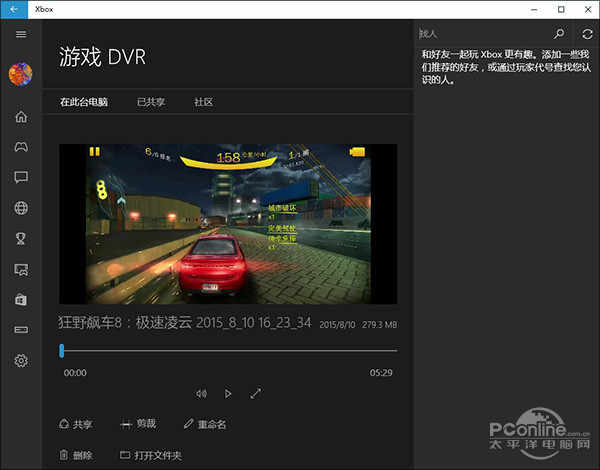Open Achievements trophy icon

coord(20,238)
